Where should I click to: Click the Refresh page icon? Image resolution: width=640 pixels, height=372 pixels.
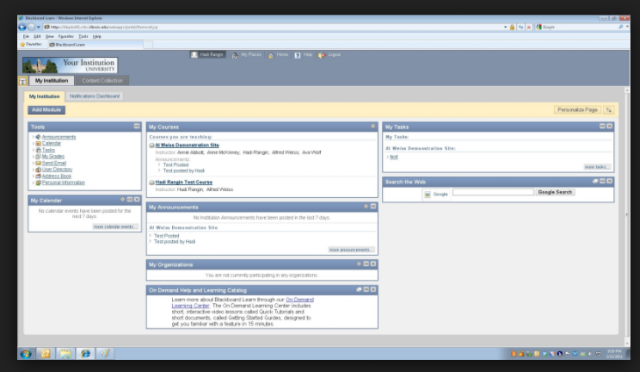521,27
